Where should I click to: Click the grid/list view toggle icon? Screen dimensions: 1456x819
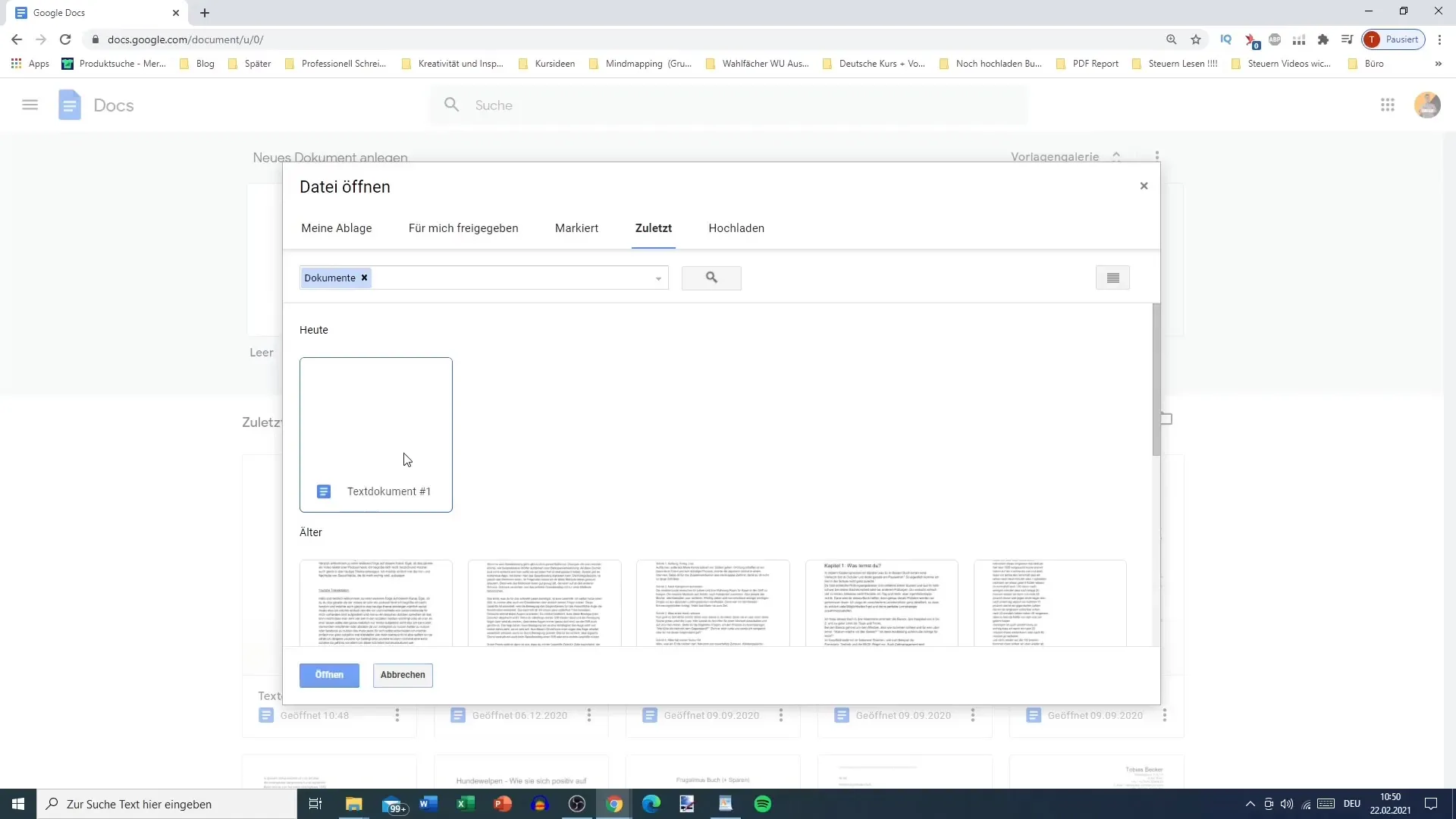point(1113,277)
